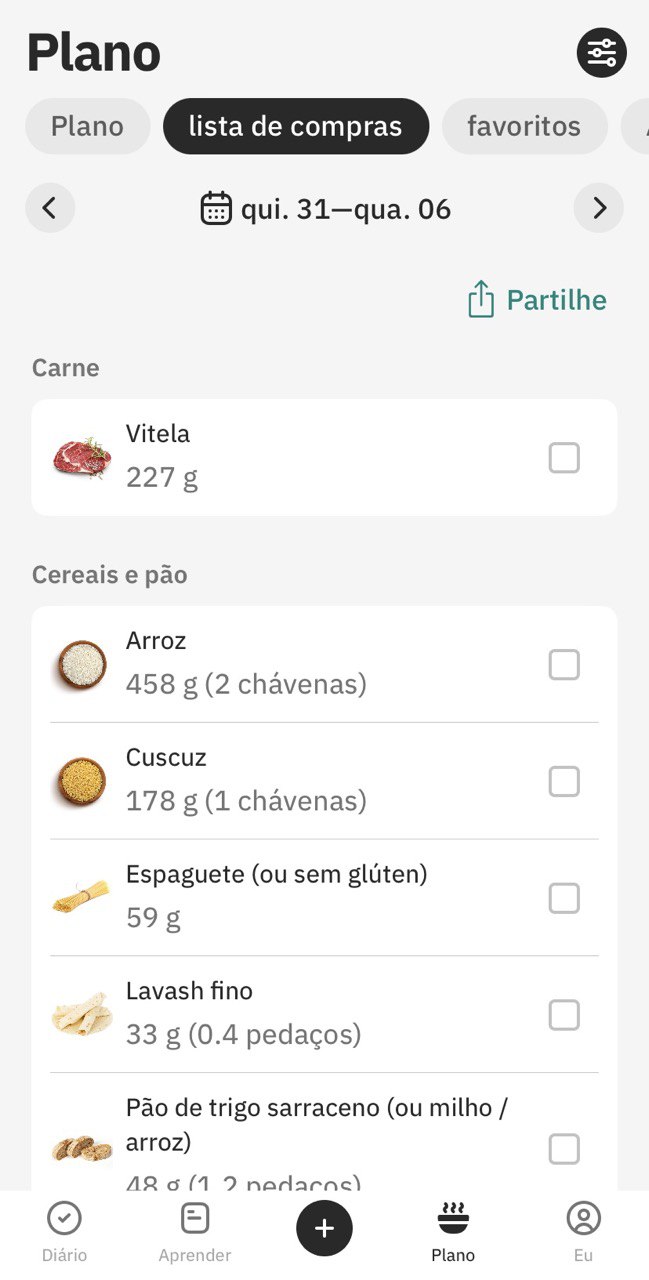Open the Aprender book icon
The width and height of the screenshot is (649, 1280).
(194, 1218)
